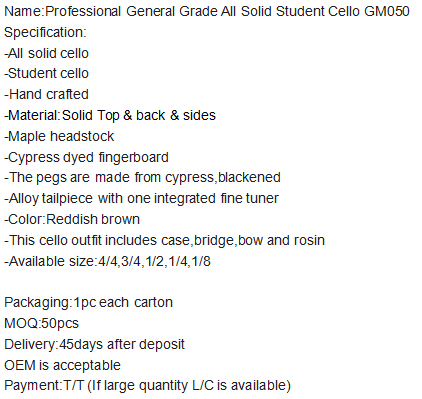Screen dimensions: 422x399
Task: Click the product name line with GM050
Action: pos(207,11)
